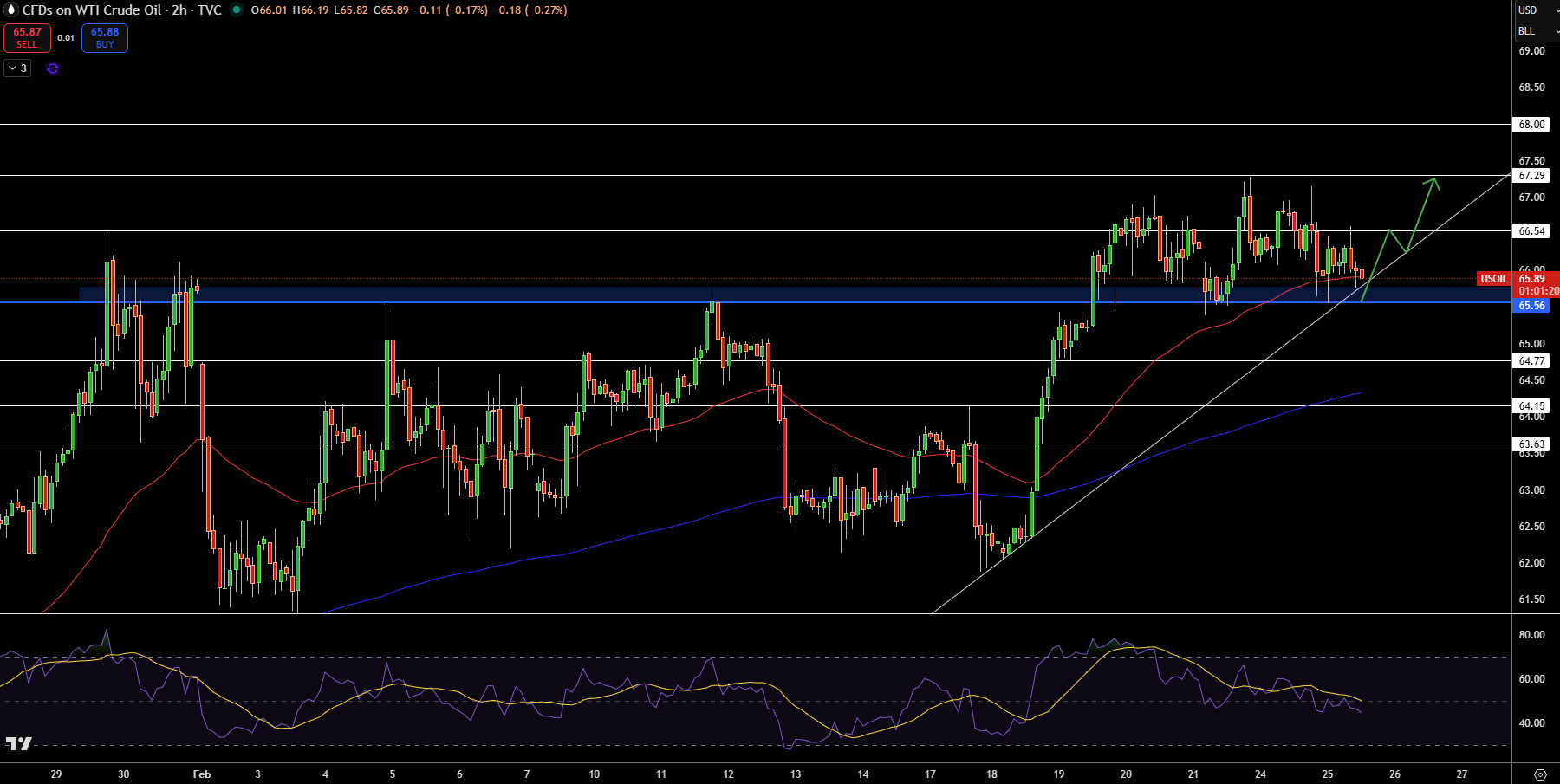Click the Feb label on time axis
Viewport: 1560px width, 784px height.
[x=202, y=774]
